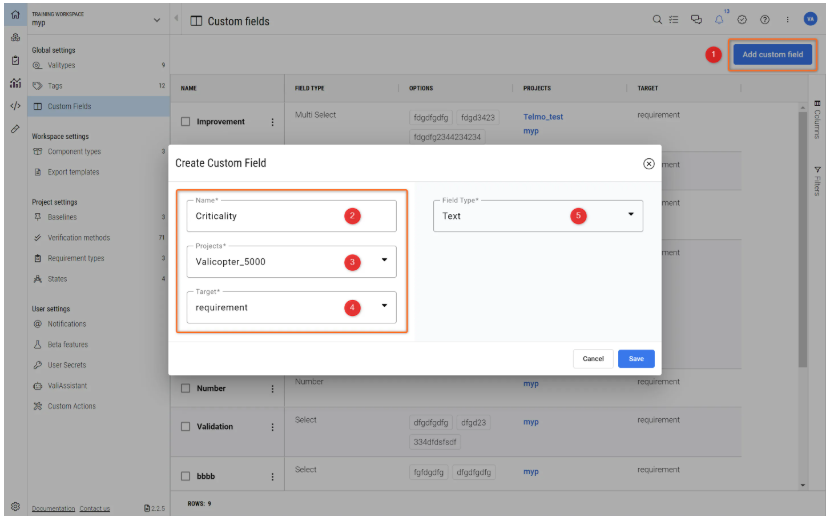Open the notifications bell icon

(719, 19)
